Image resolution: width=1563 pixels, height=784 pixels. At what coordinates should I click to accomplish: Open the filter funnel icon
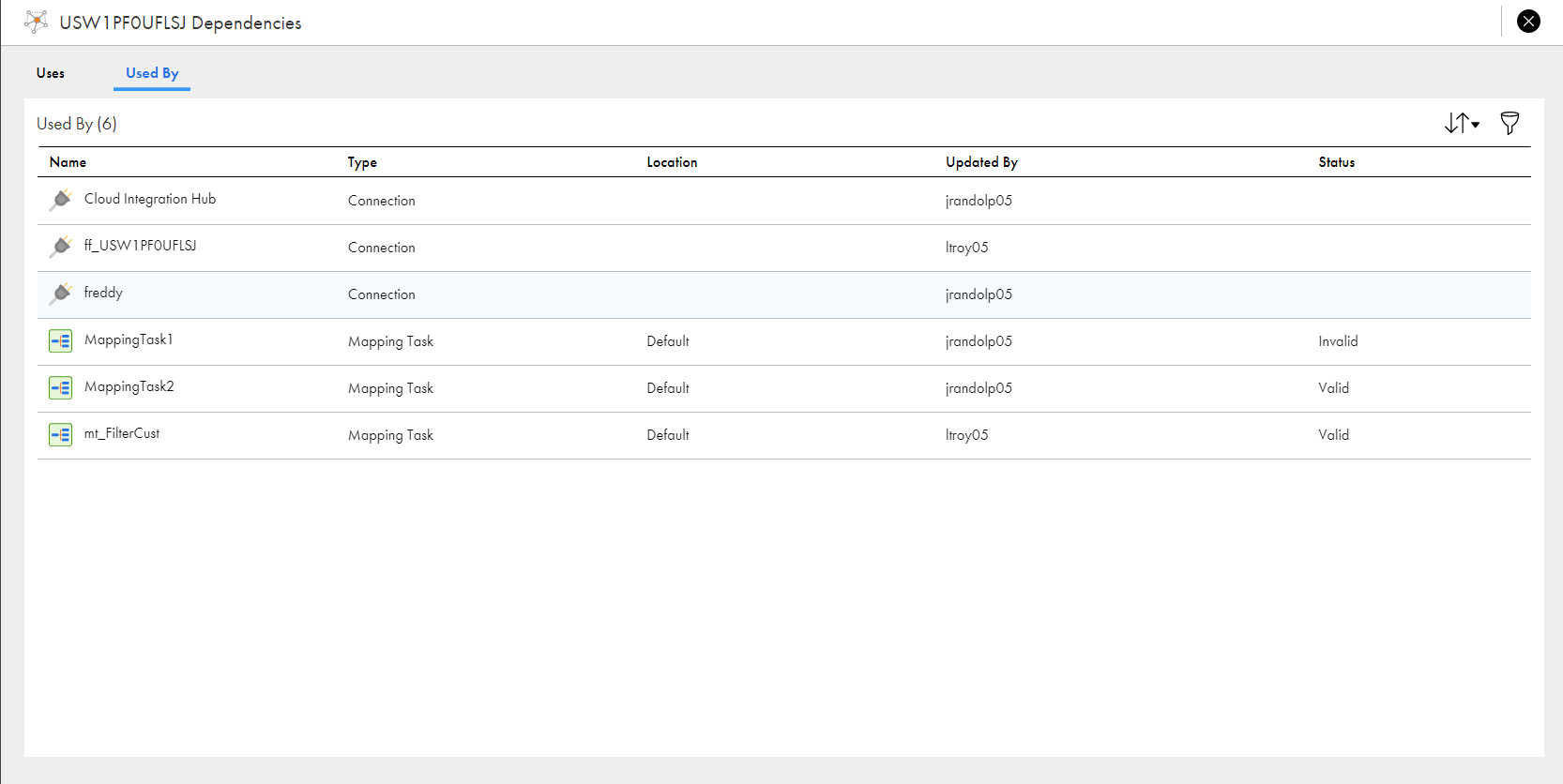click(x=1510, y=123)
